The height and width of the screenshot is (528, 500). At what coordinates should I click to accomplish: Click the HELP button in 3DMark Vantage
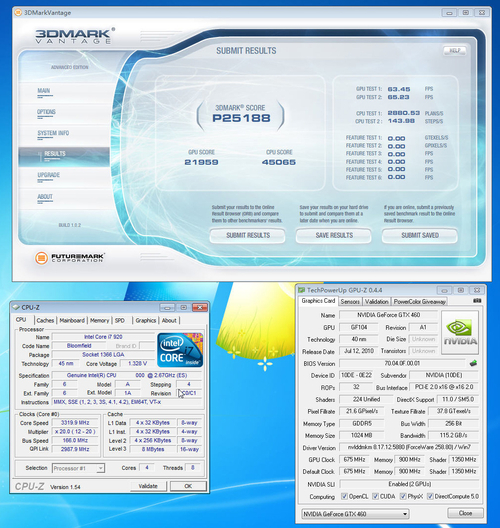point(455,51)
